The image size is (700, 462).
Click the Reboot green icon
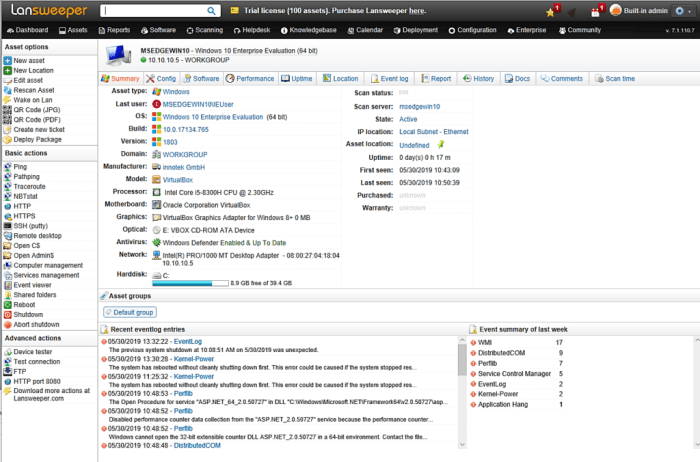point(8,305)
